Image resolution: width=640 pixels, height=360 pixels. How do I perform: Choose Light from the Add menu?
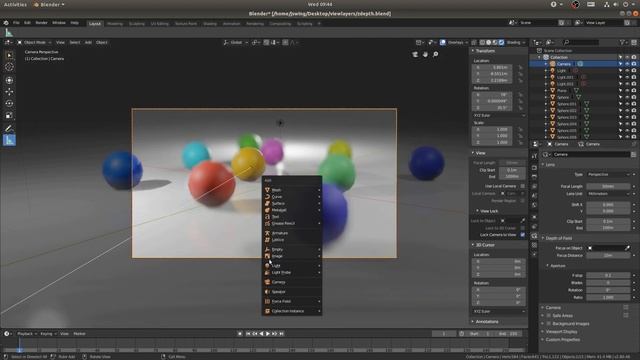pyautogui.click(x=292, y=266)
